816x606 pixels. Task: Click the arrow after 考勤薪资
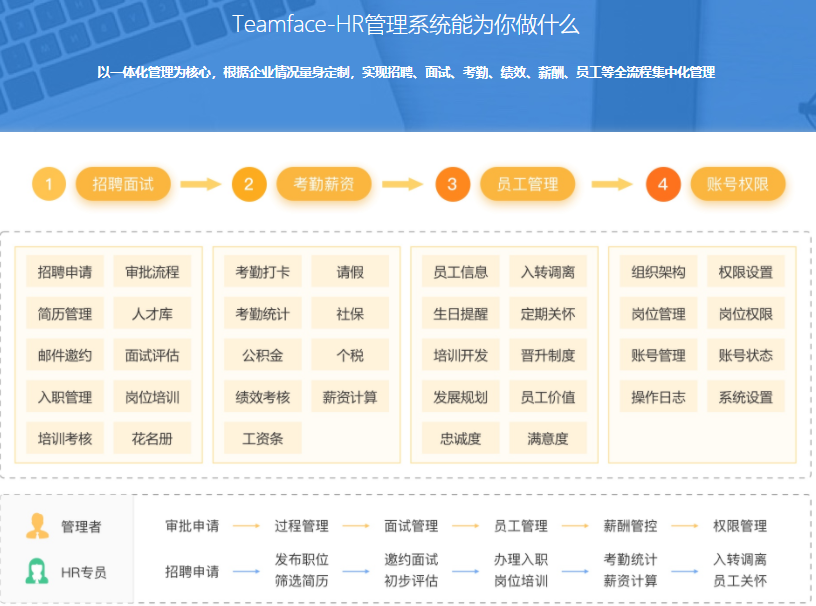click(404, 184)
